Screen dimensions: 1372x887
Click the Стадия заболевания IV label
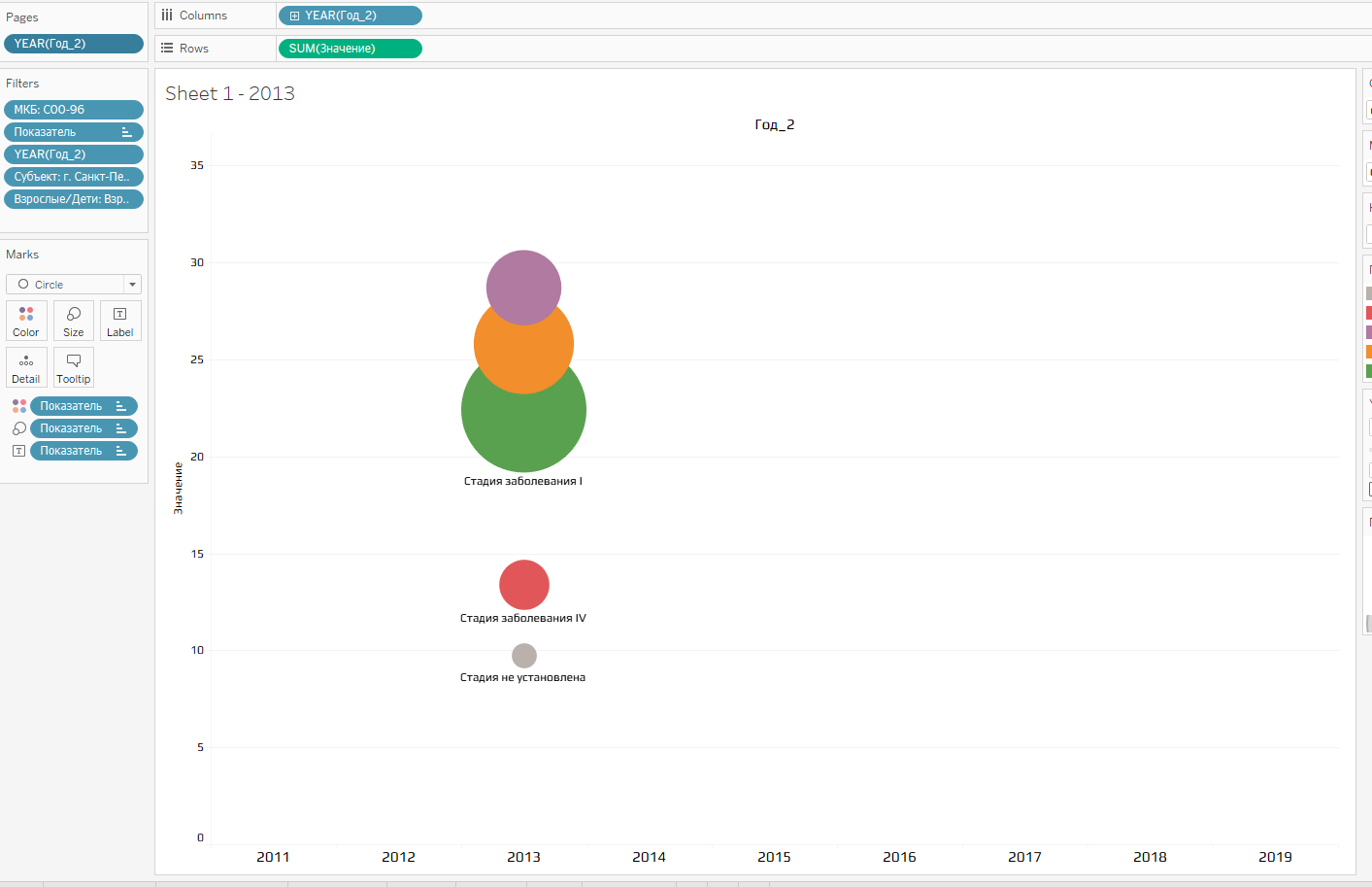(x=523, y=618)
